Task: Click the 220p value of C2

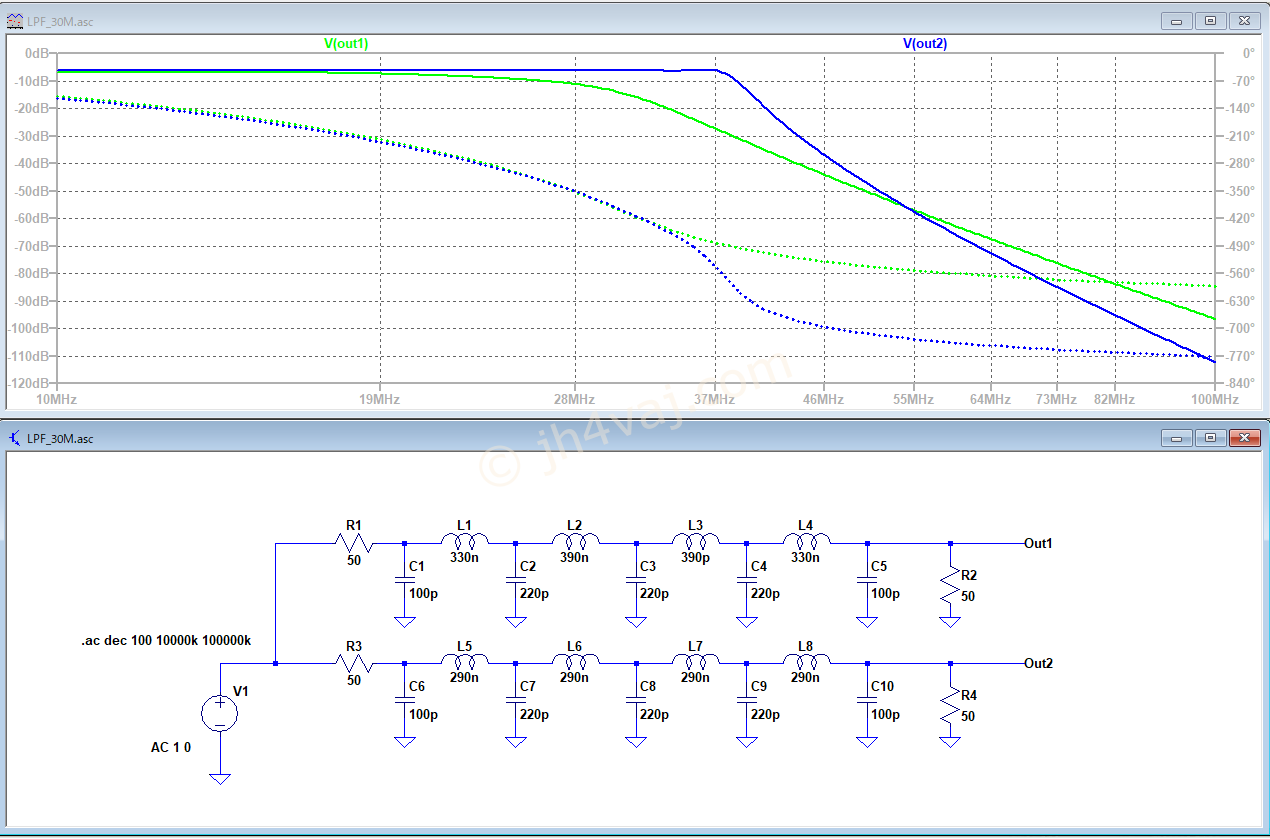Action: [x=535, y=593]
